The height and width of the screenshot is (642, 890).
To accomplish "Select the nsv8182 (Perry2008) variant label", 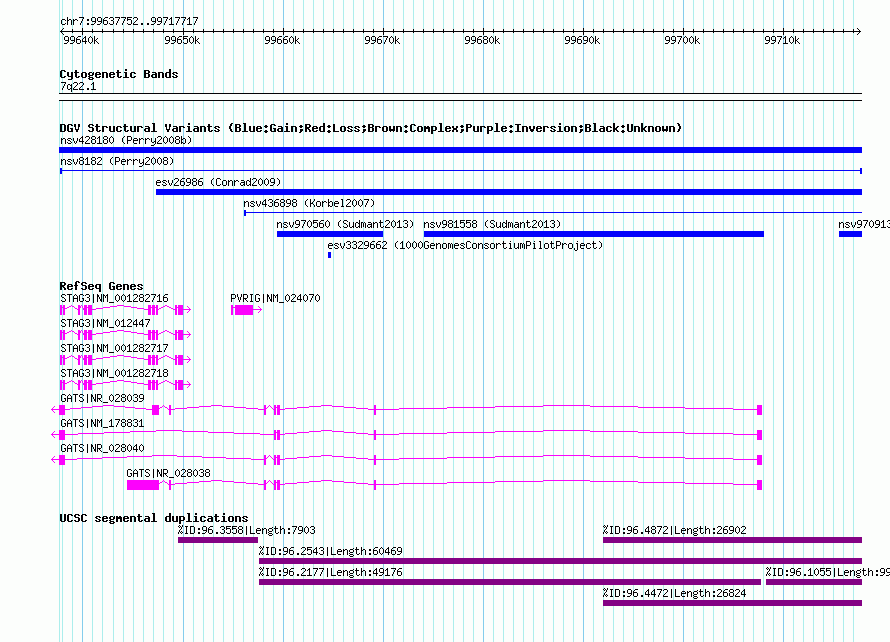I will 117,161.
